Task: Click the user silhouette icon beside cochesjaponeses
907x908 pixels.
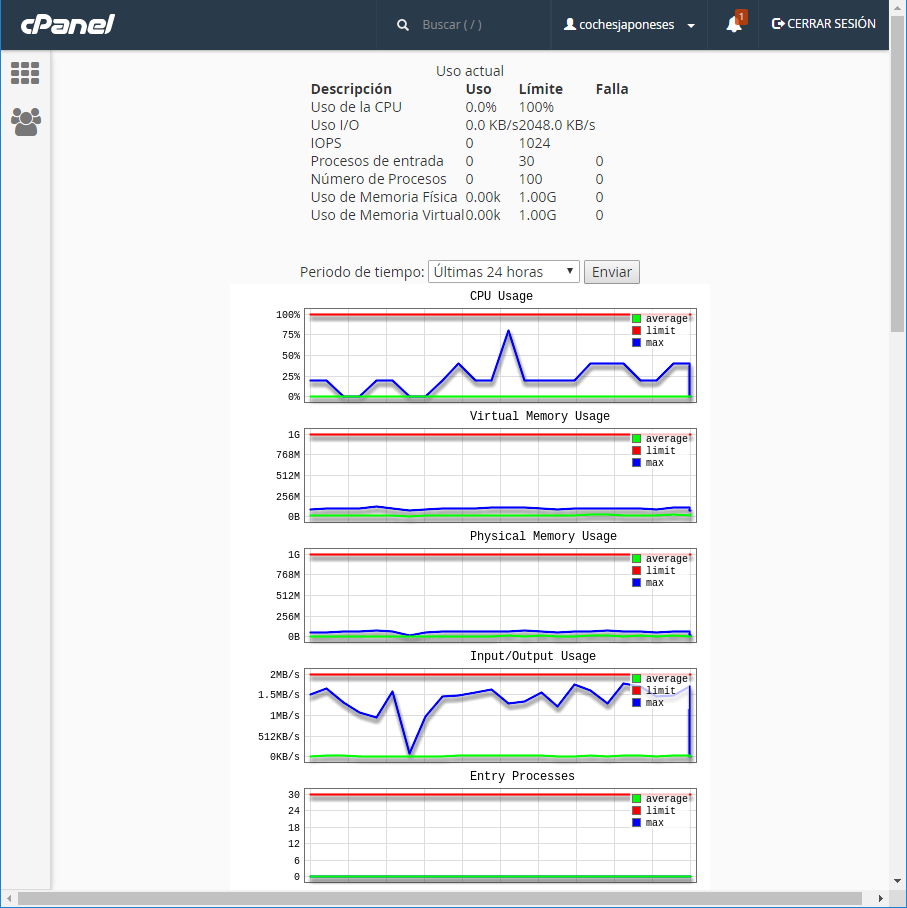Action: pos(570,24)
